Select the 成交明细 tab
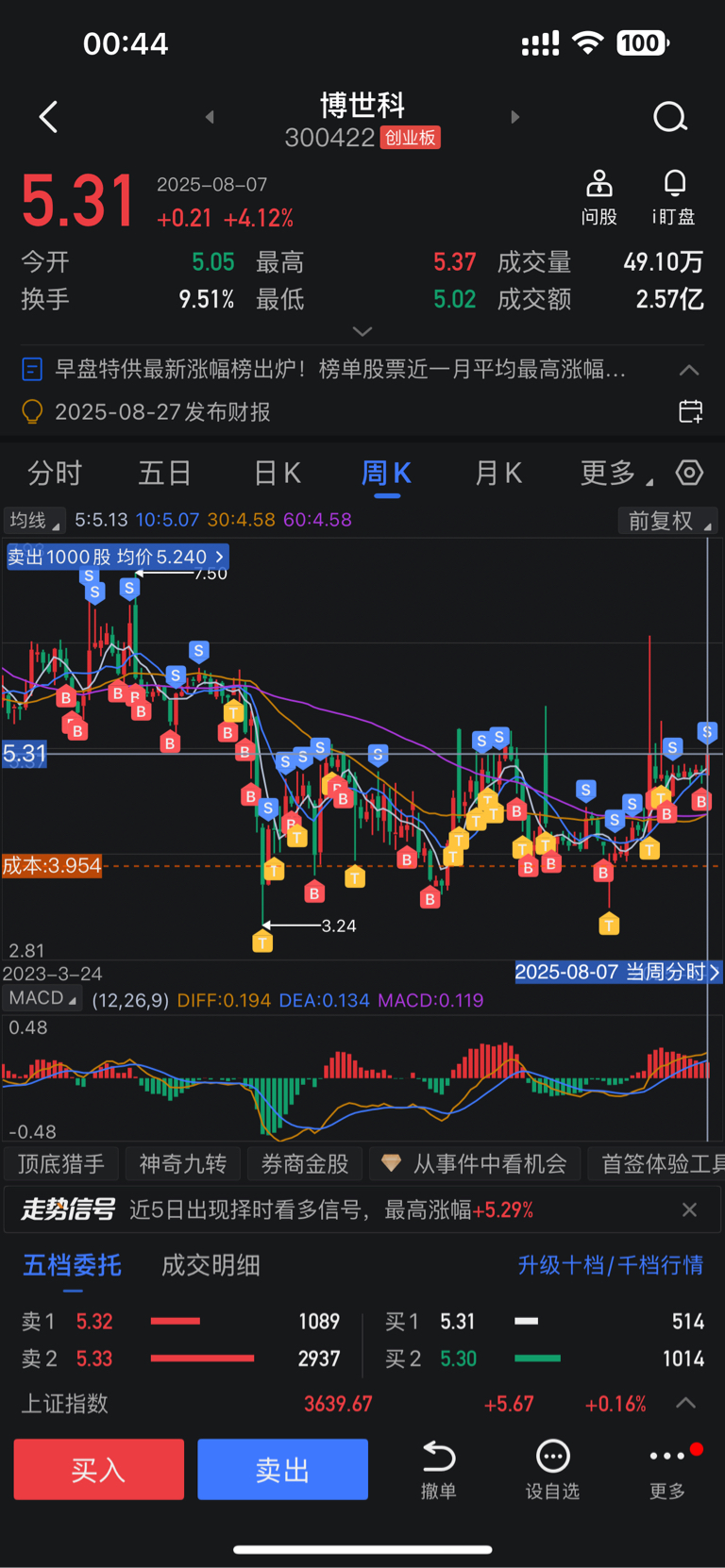This screenshot has height=1568, width=725. click(x=211, y=1265)
